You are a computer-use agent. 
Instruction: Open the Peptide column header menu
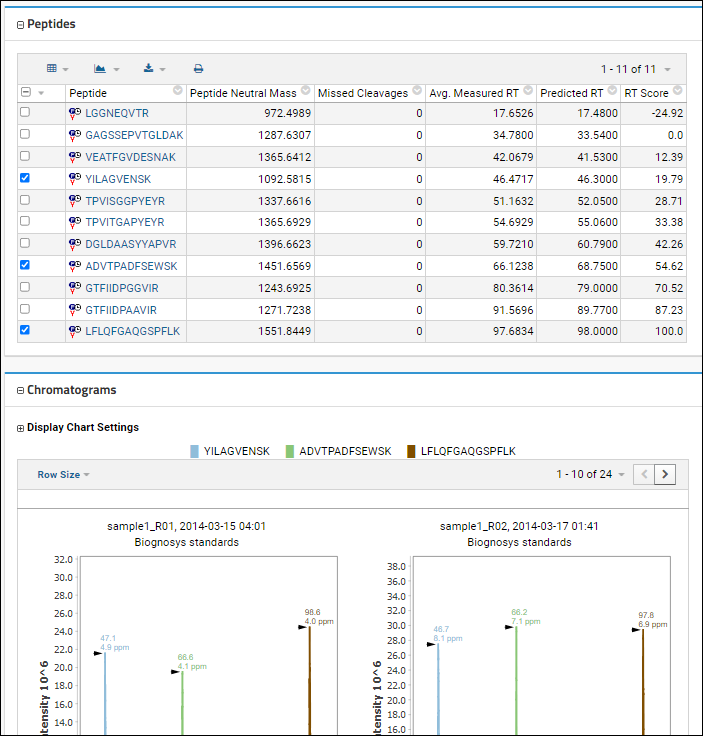[x=177, y=90]
